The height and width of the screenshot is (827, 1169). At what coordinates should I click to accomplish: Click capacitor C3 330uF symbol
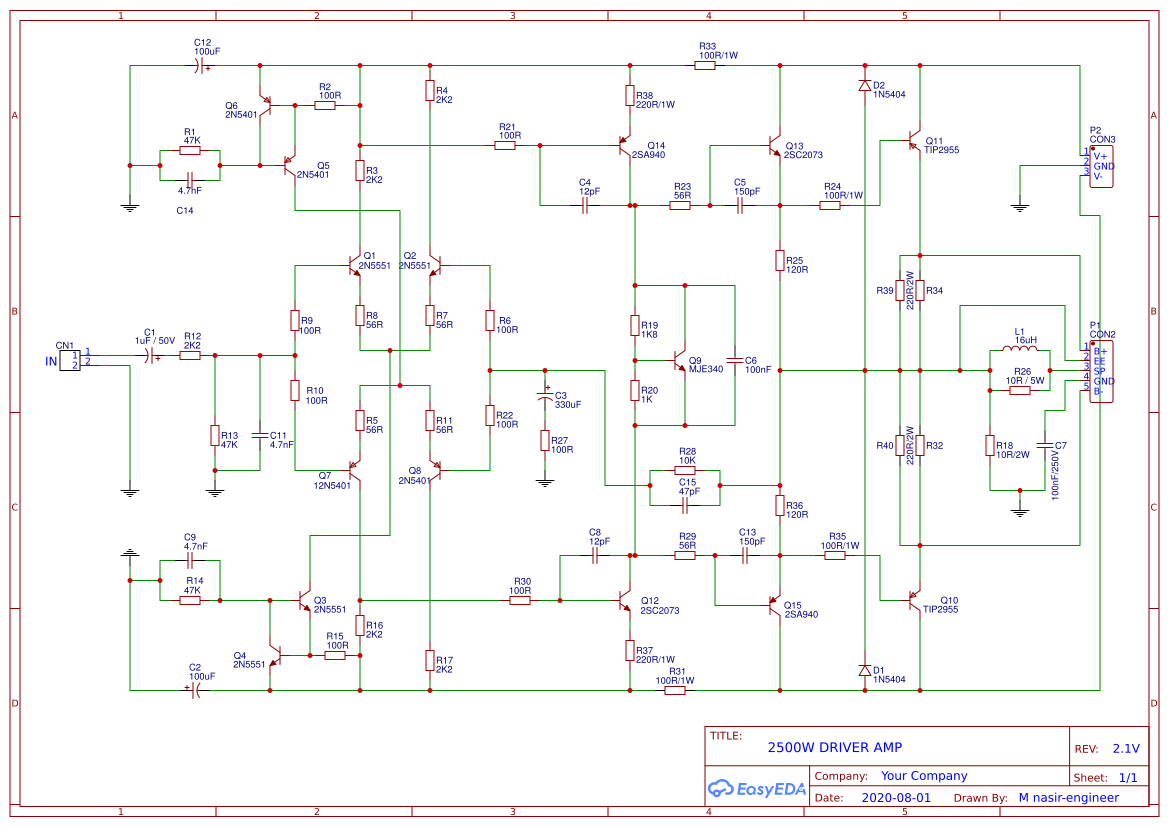click(x=545, y=397)
